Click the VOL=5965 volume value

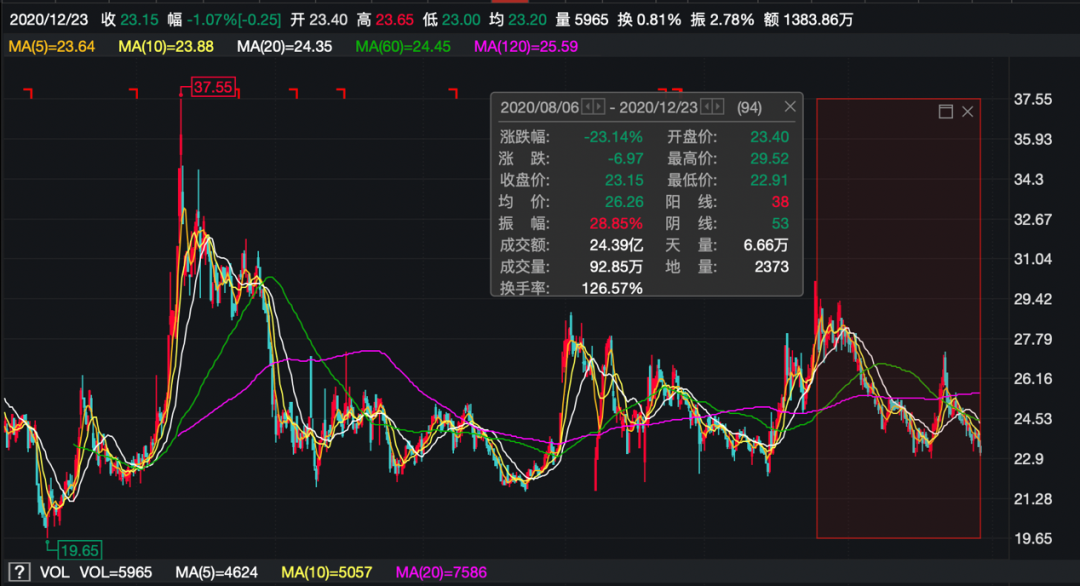116,572
